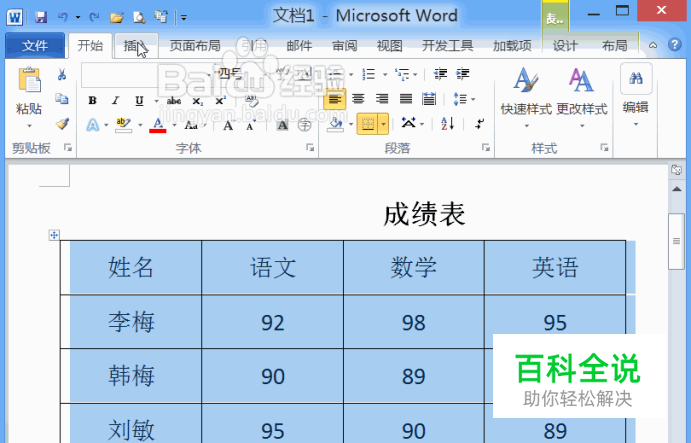Screen dimensions: 691x443
Task: Toggle Strikethrough abc button
Action: click(174, 101)
